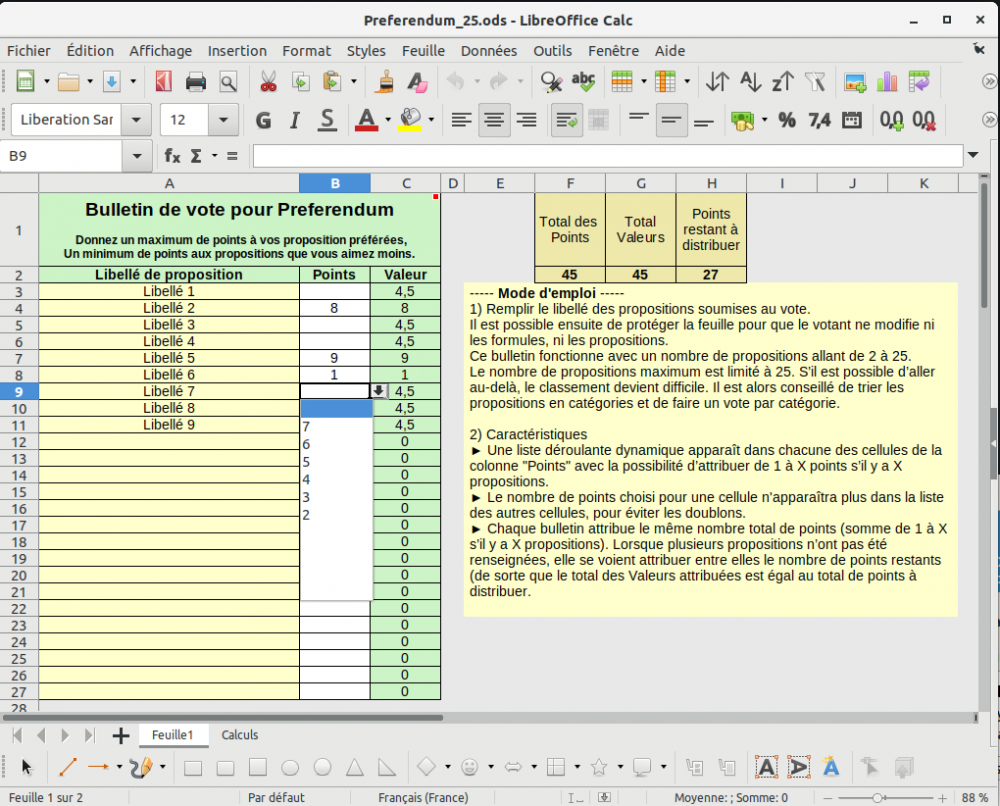Click the Cut scissors icon
Screen dimensions: 1000x806
click(x=268, y=82)
